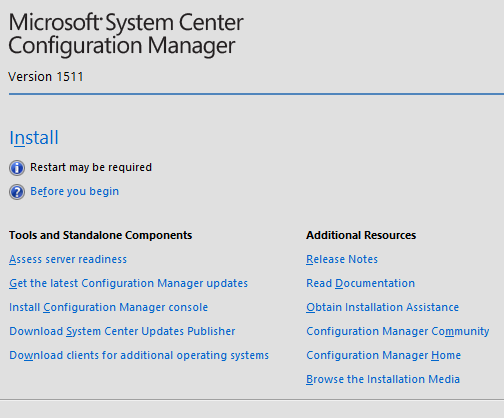Get the latest Configuration Manager updates
The width and height of the screenshot is (504, 418).
pos(128,283)
